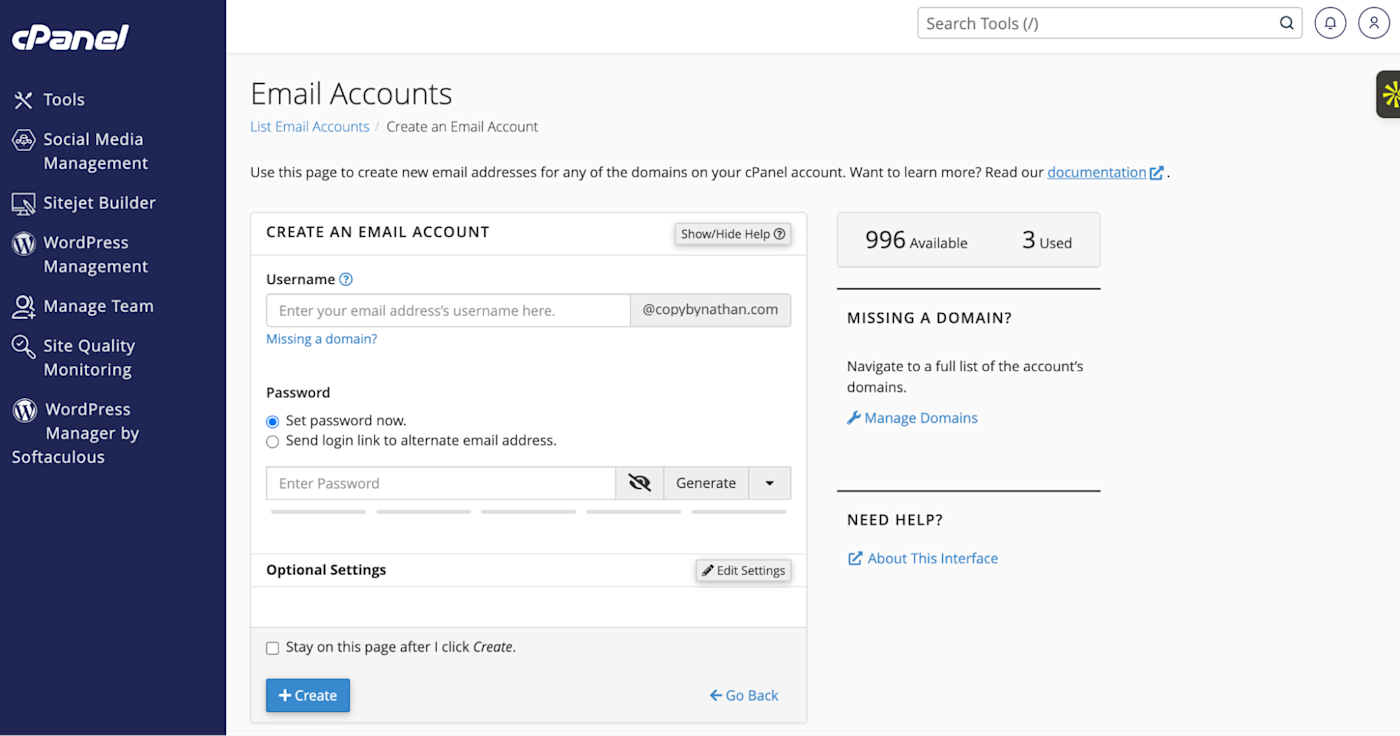Expand Optional Settings via Edit Settings
1400x736 pixels.
(x=744, y=571)
